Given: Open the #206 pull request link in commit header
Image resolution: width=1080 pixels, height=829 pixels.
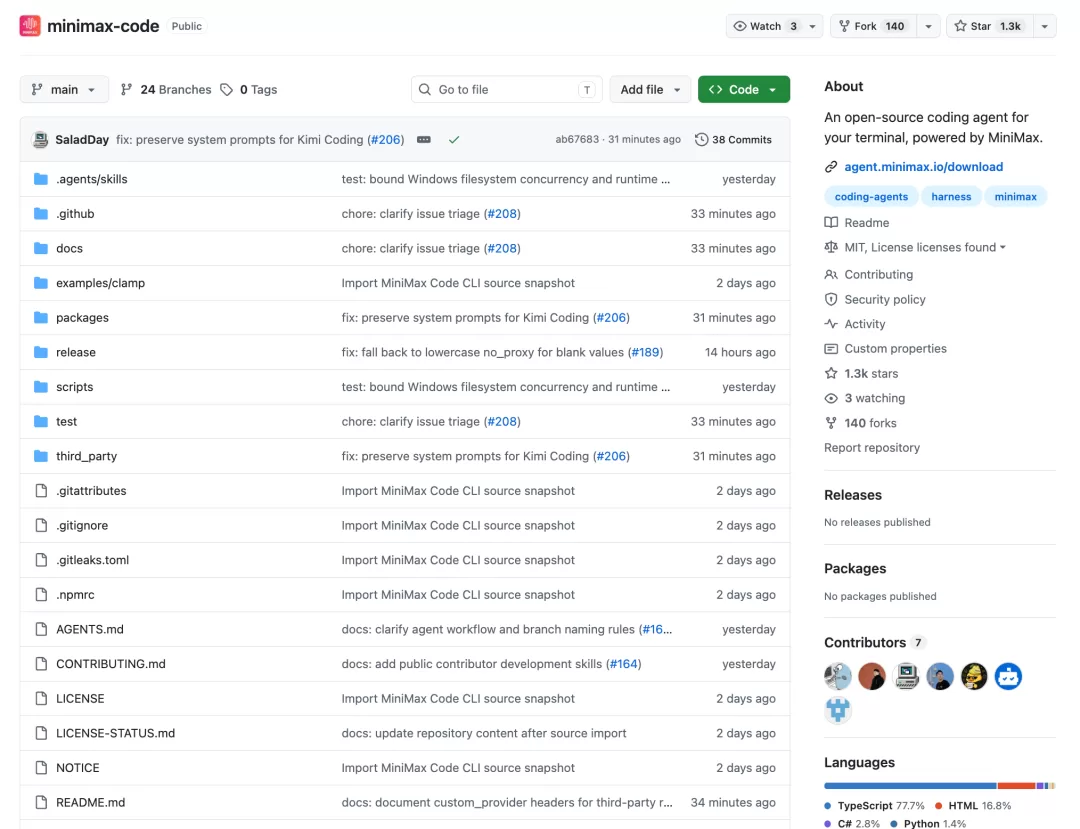Looking at the screenshot, I should pyautogui.click(x=385, y=140).
